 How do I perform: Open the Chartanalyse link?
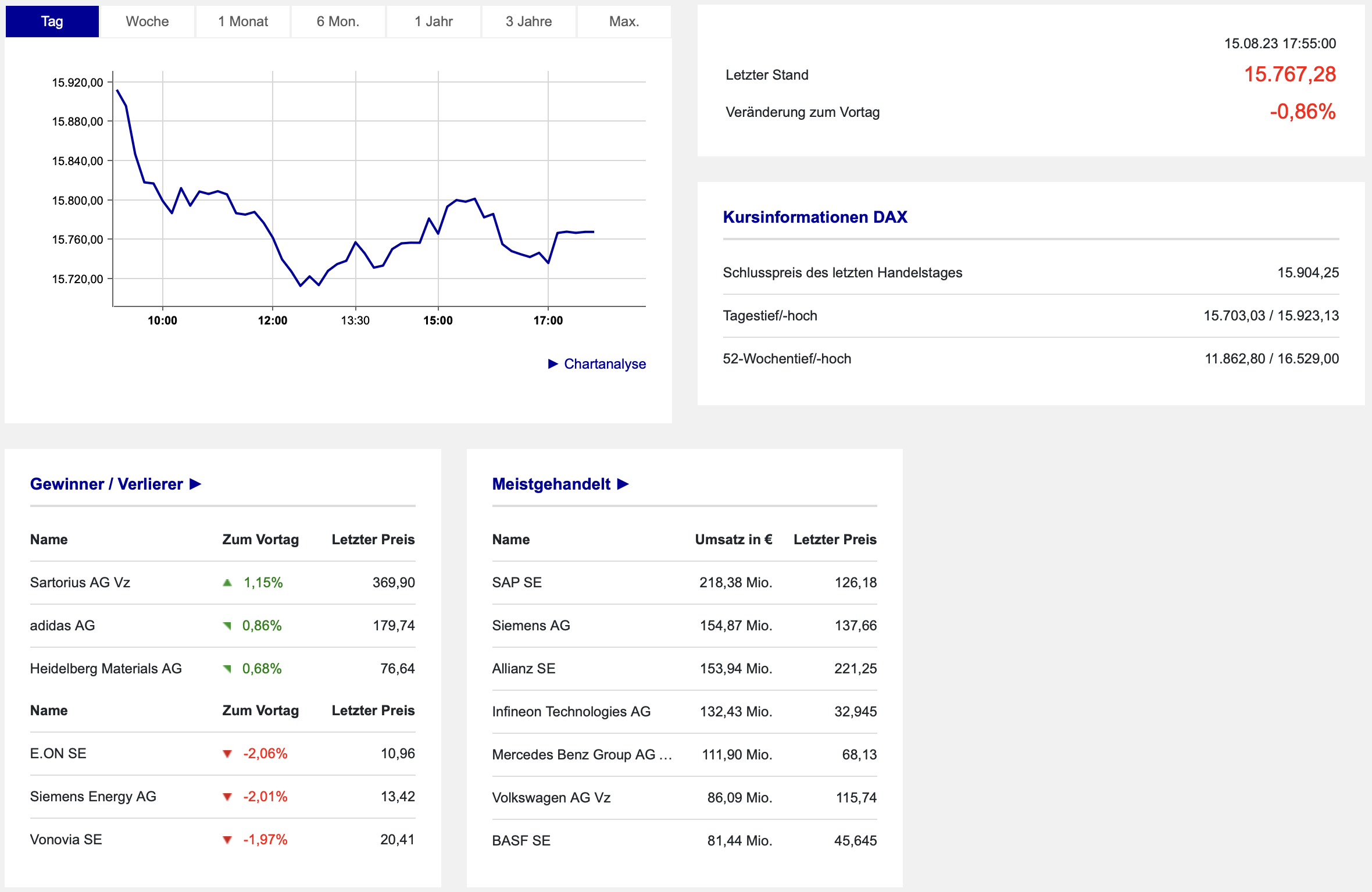605,363
